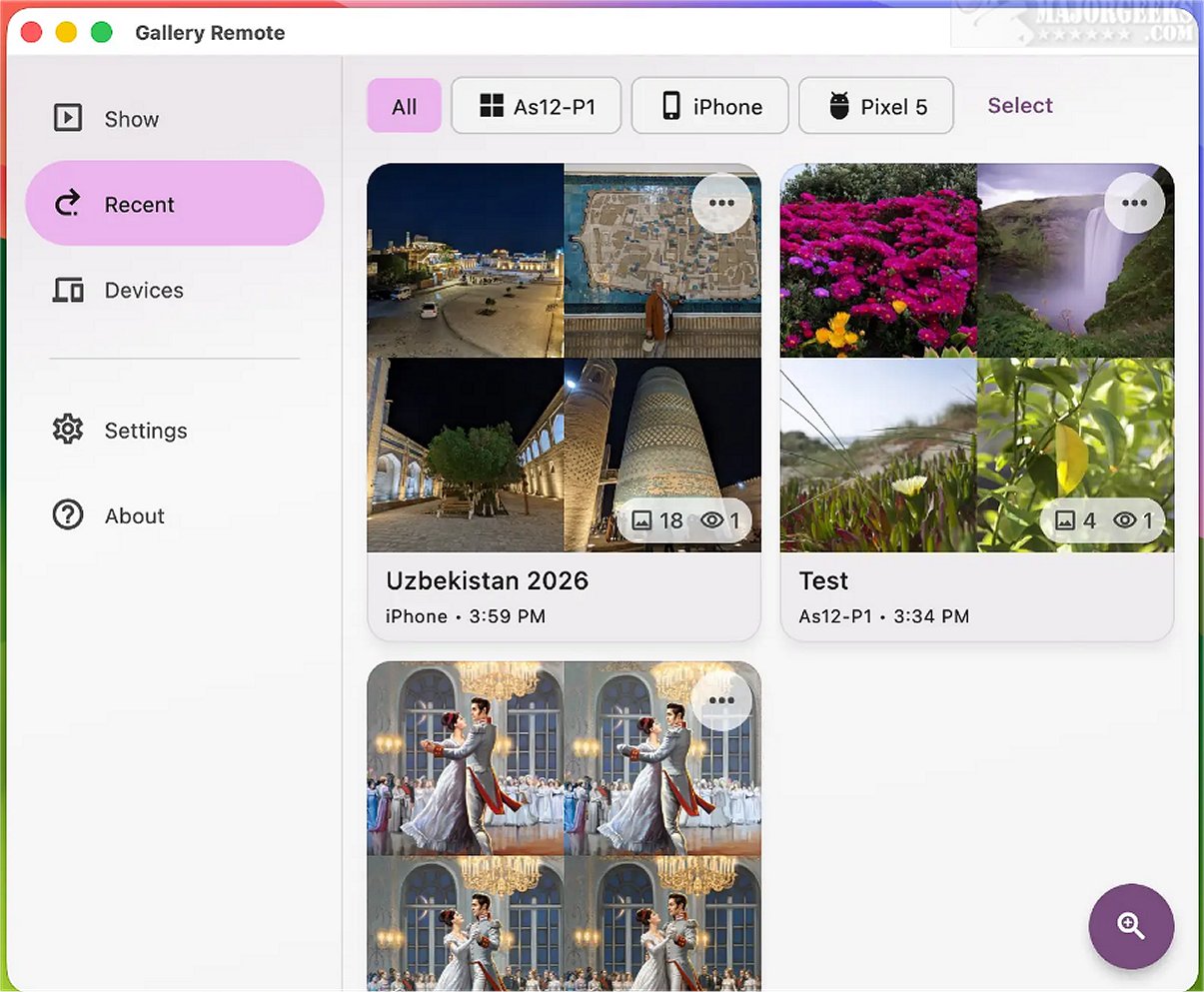Click the eye view count on Test album

tap(1134, 520)
